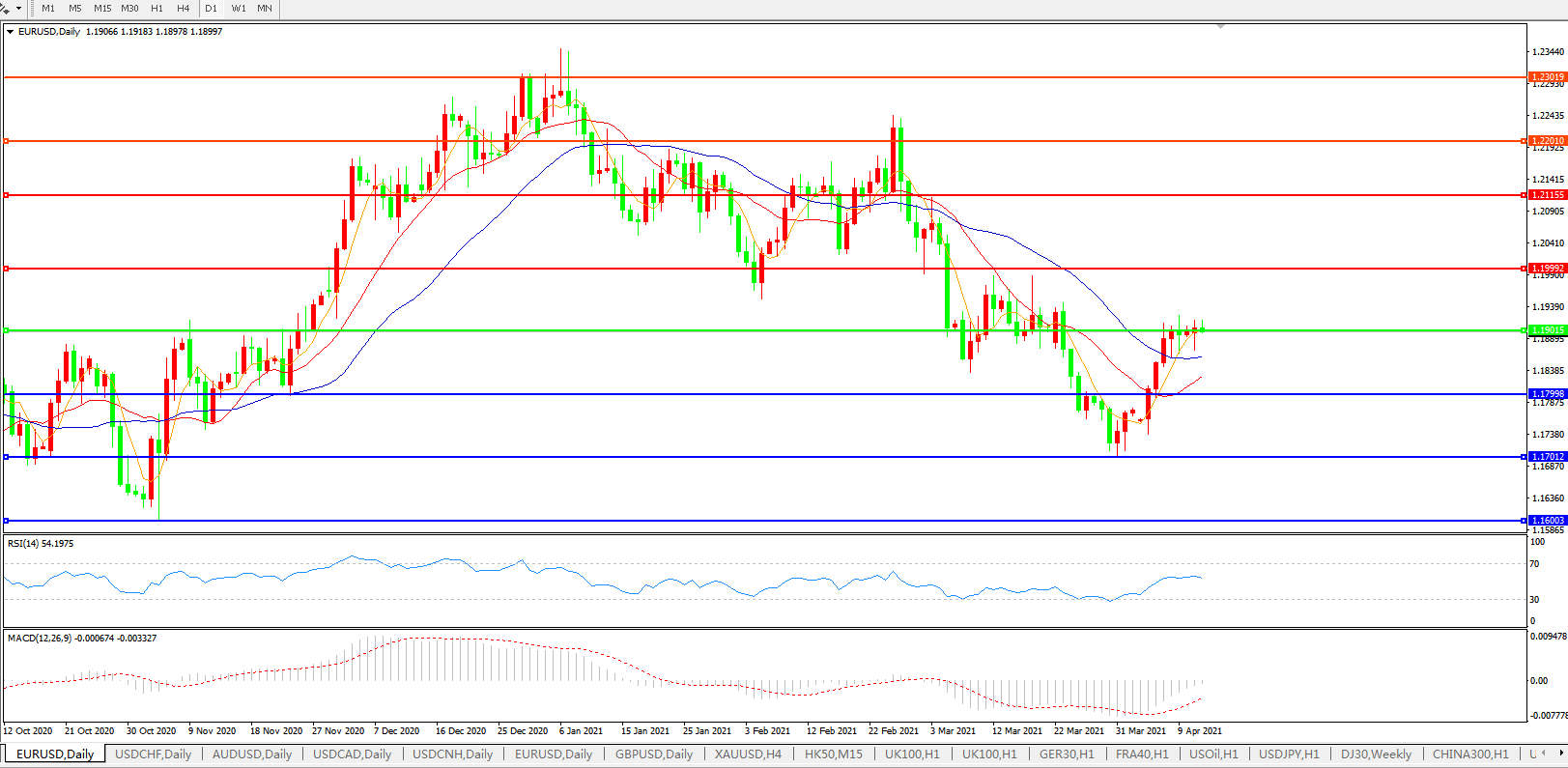Viewport: 1568px width, 768px height.
Task: Click the blue 1.16003 price level label
Action: [x=1547, y=521]
